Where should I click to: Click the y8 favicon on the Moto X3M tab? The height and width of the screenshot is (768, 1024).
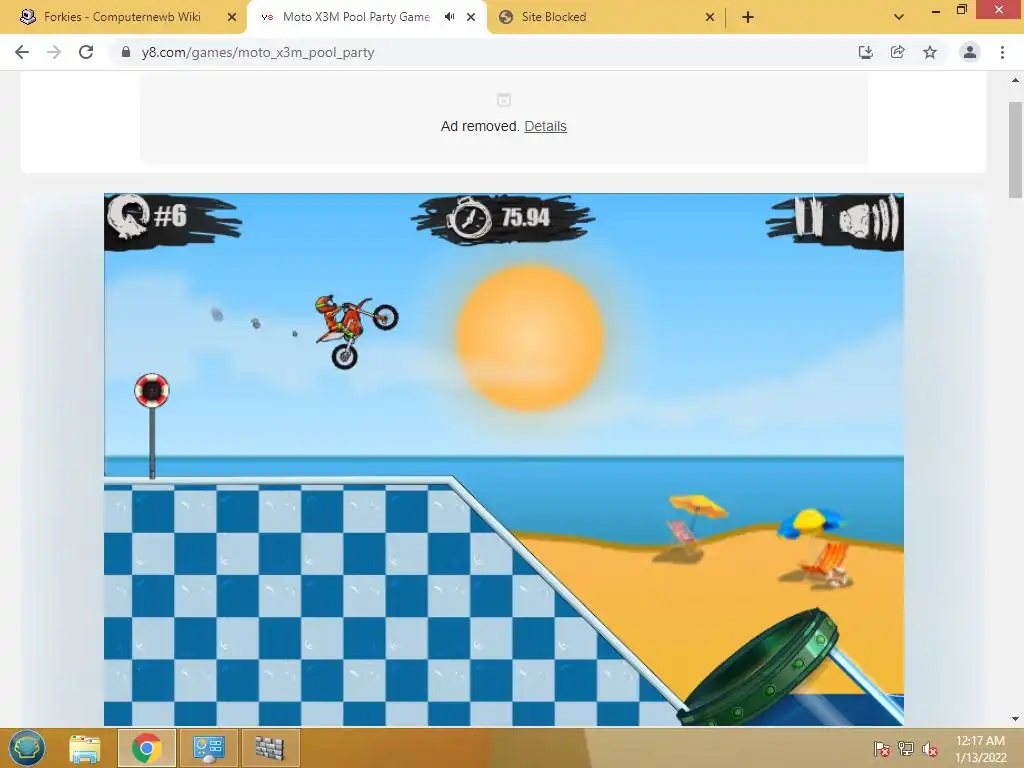pyautogui.click(x=266, y=17)
